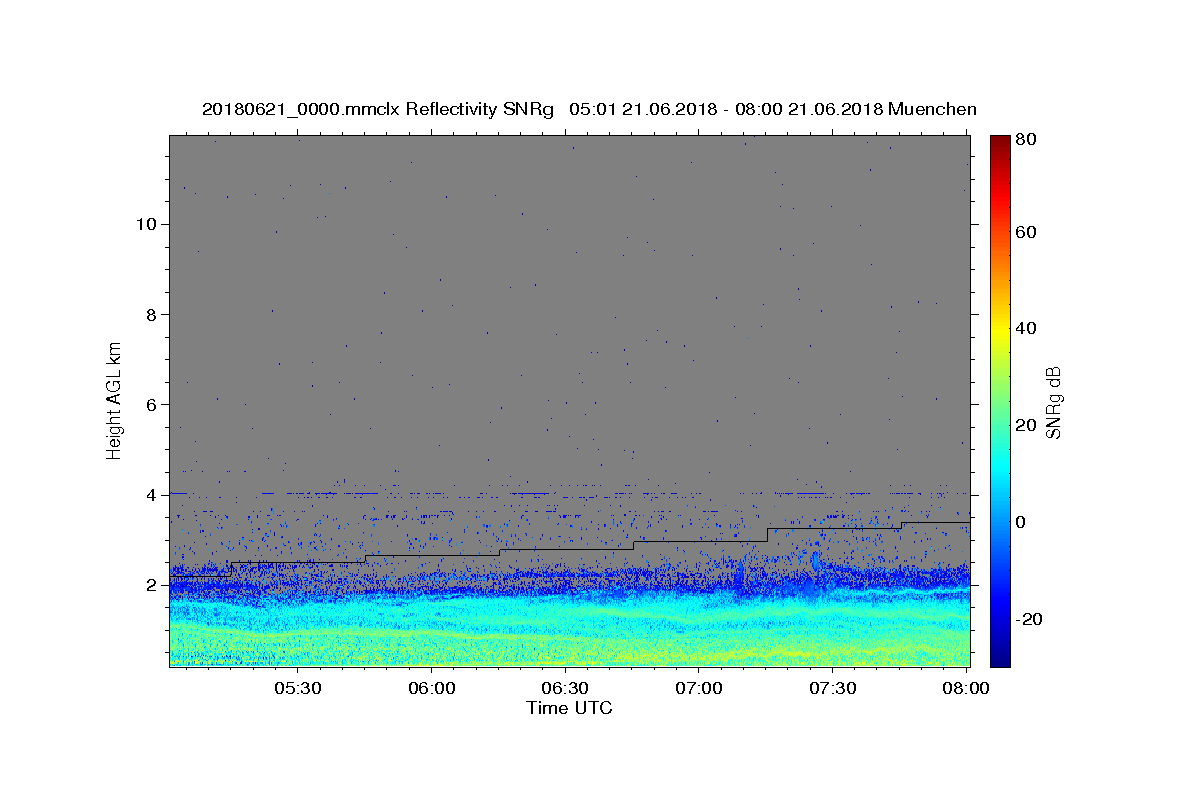Image resolution: width=1200 pixels, height=800 pixels.
Task: Click the 05:30 time tick label
Action: pyautogui.click(x=298, y=688)
